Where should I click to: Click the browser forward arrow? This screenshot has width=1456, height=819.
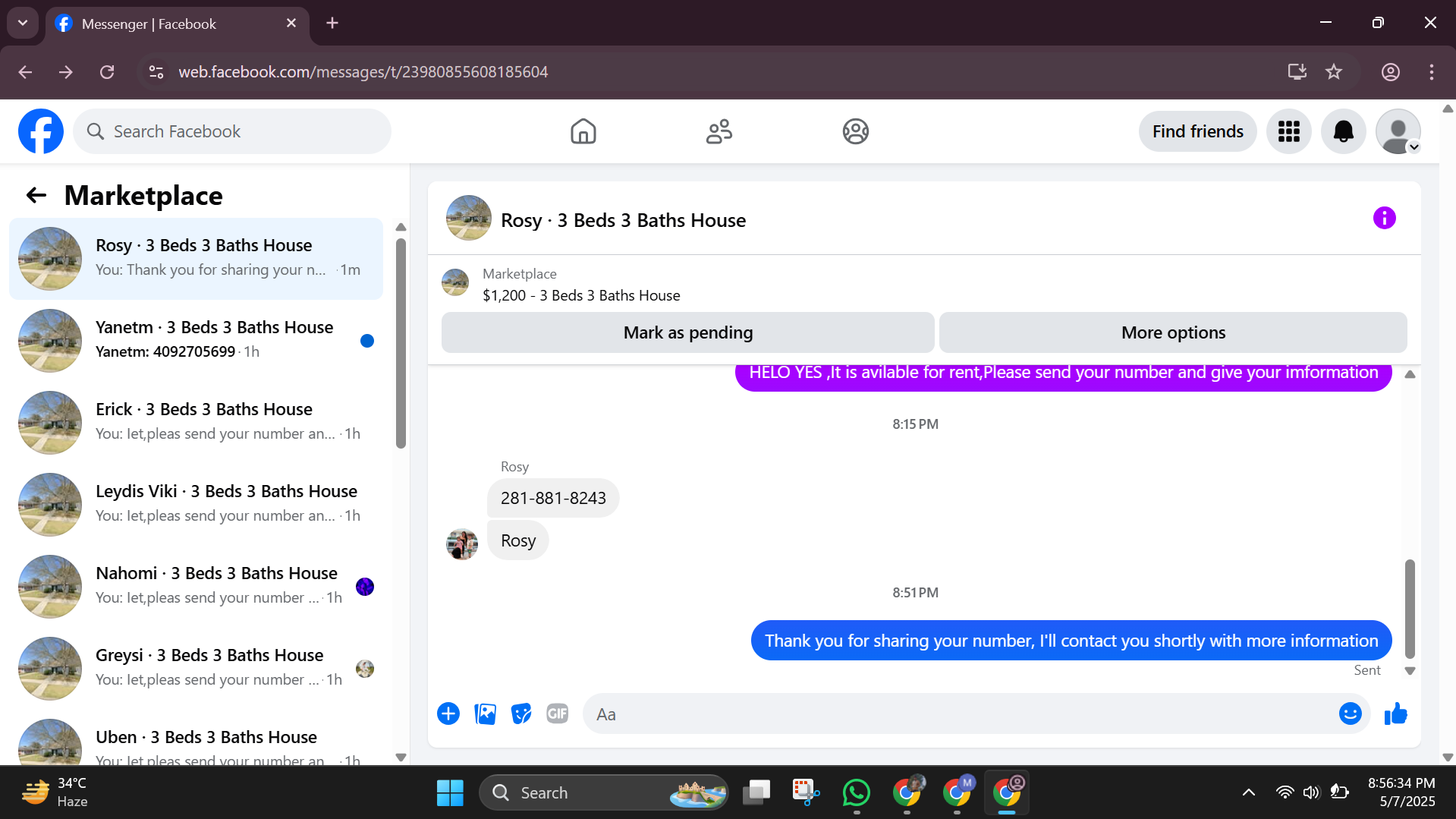(66, 72)
